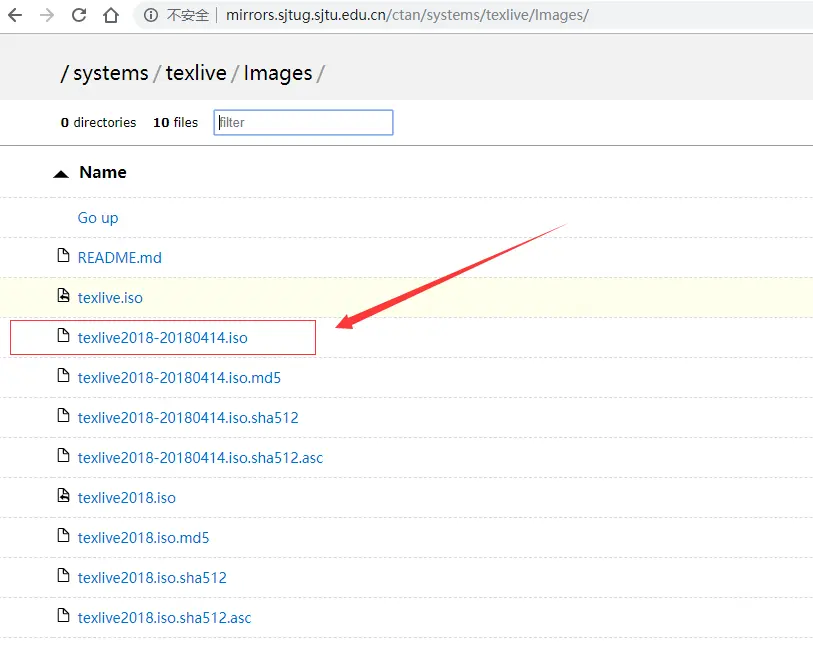Download texlive.iso
The image size is (813, 658).
click(110, 298)
